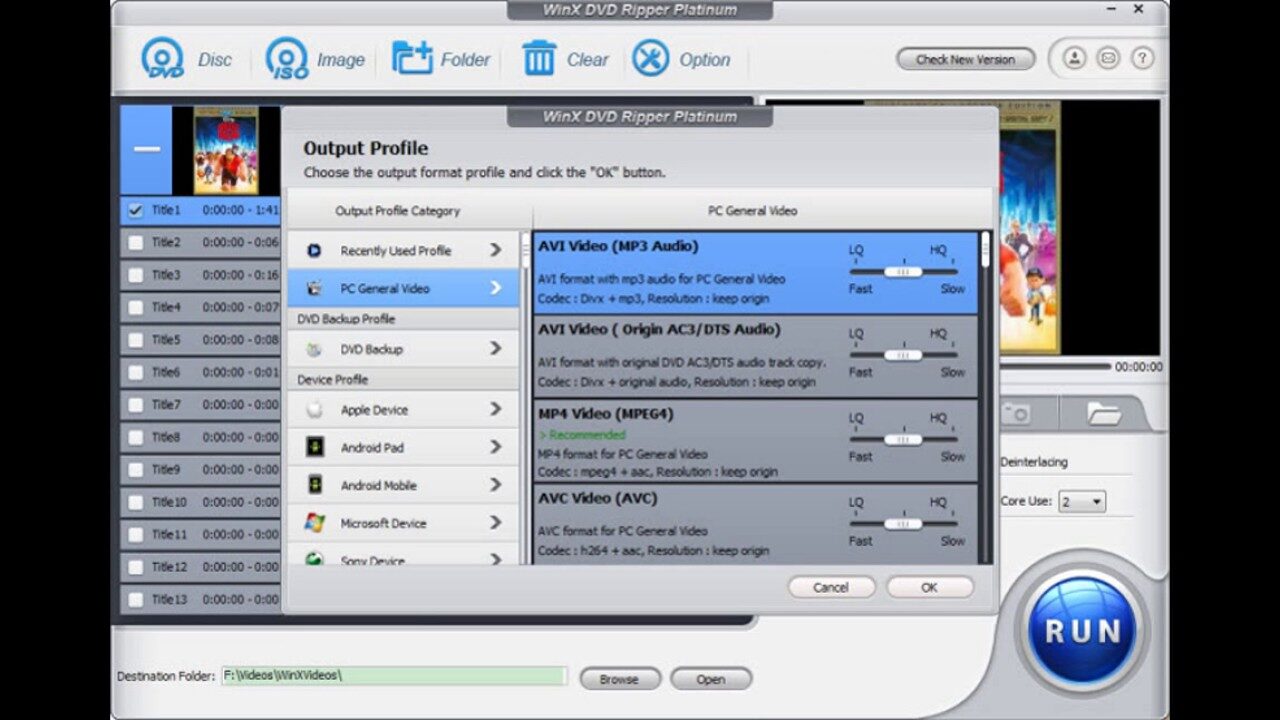Click the user account icon
Viewport: 1280px width, 720px height.
(1074, 58)
